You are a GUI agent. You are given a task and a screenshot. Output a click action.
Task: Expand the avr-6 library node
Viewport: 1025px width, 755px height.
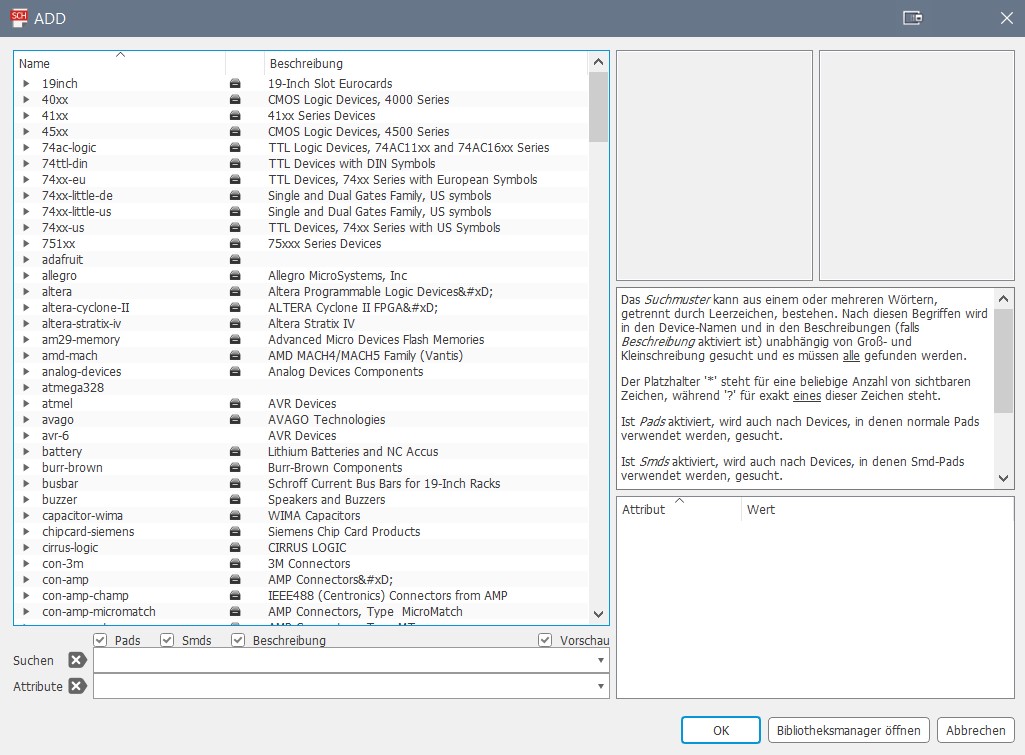pos(26,435)
